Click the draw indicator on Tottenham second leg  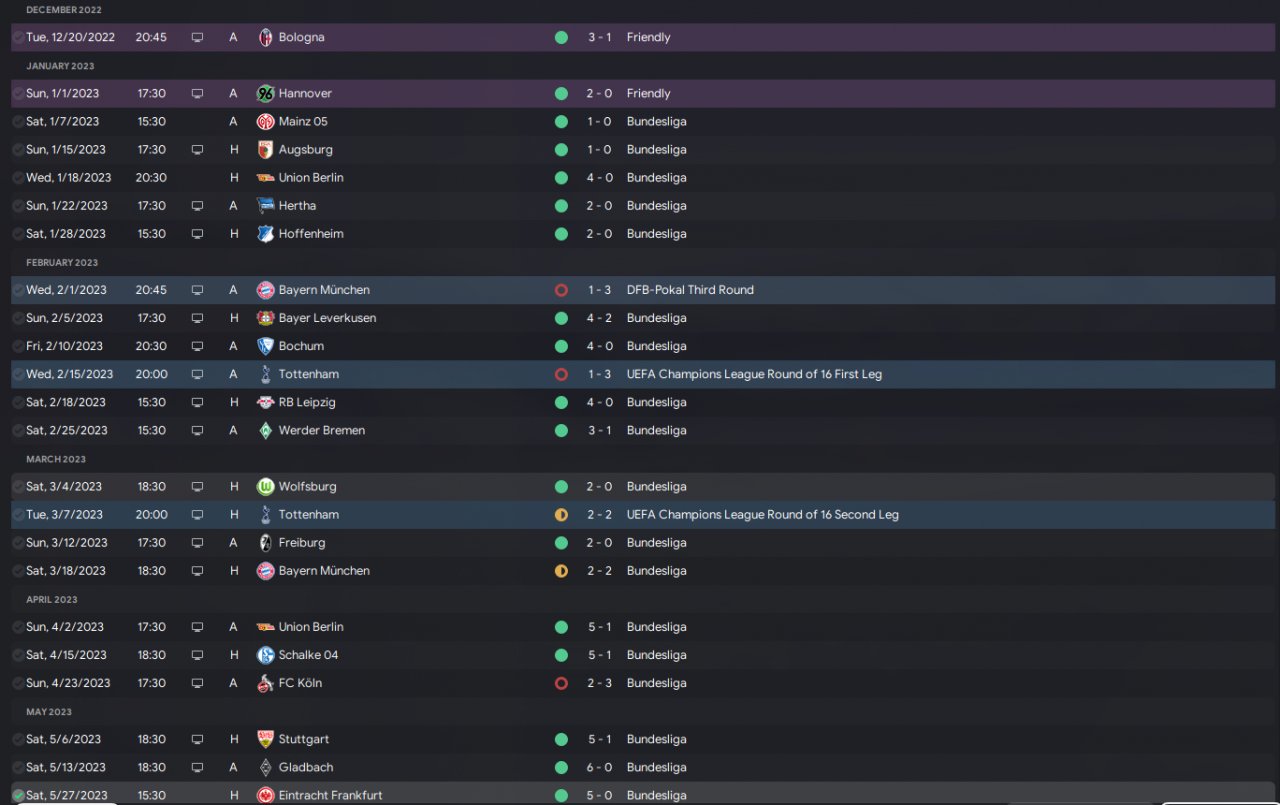[x=561, y=515]
